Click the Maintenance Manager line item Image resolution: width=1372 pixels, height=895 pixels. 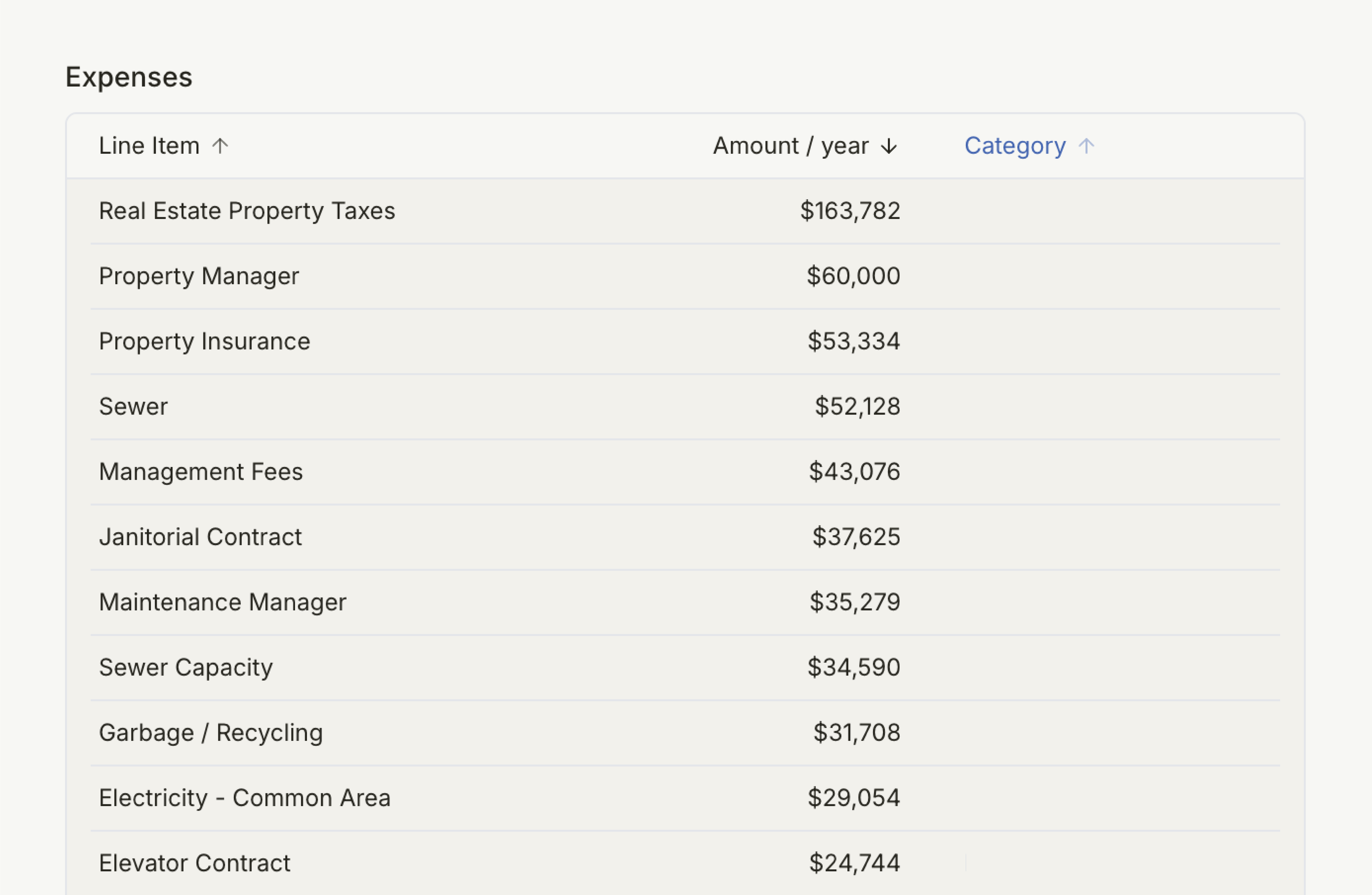(x=222, y=602)
